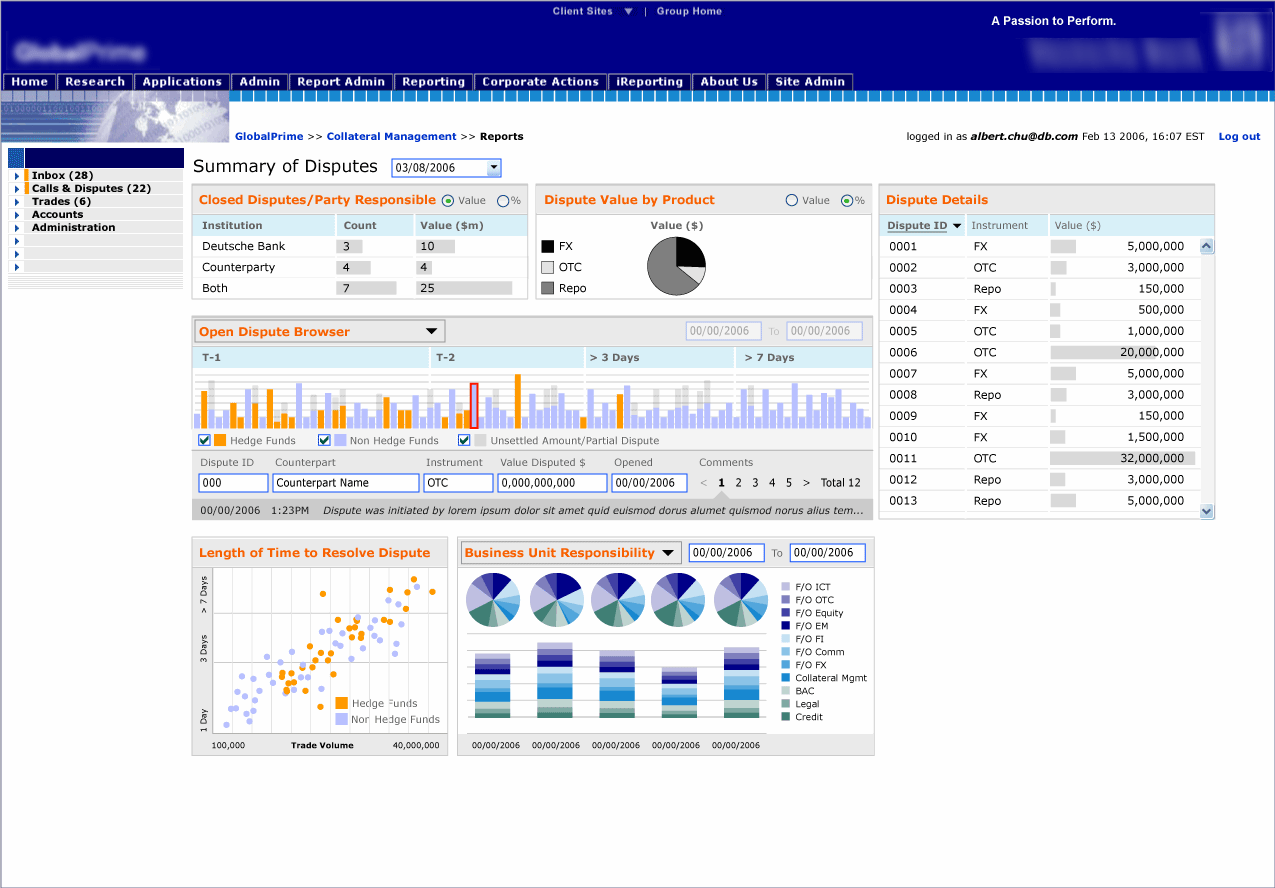Click the Dispute ID input field
This screenshot has width=1275, height=888.
pyautogui.click(x=233, y=483)
